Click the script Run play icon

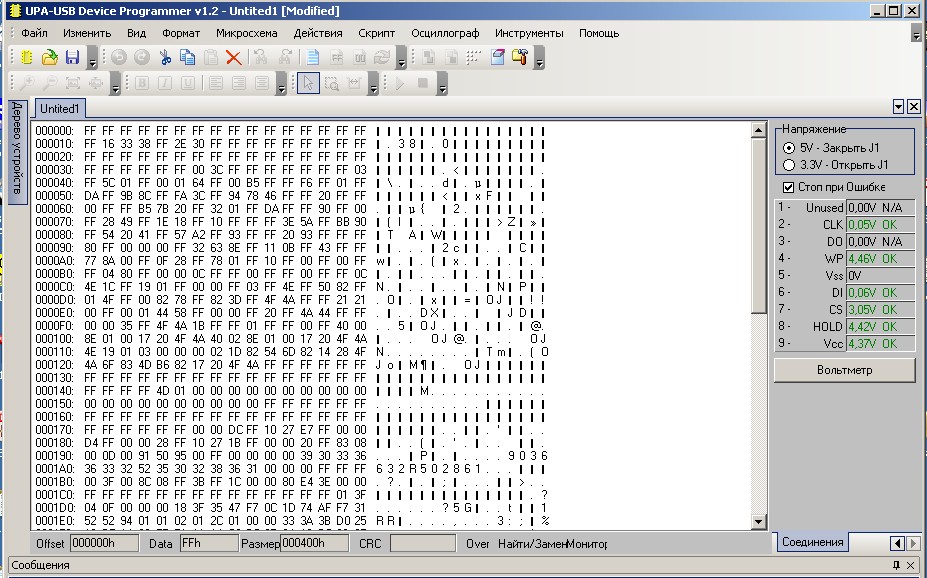pos(400,83)
